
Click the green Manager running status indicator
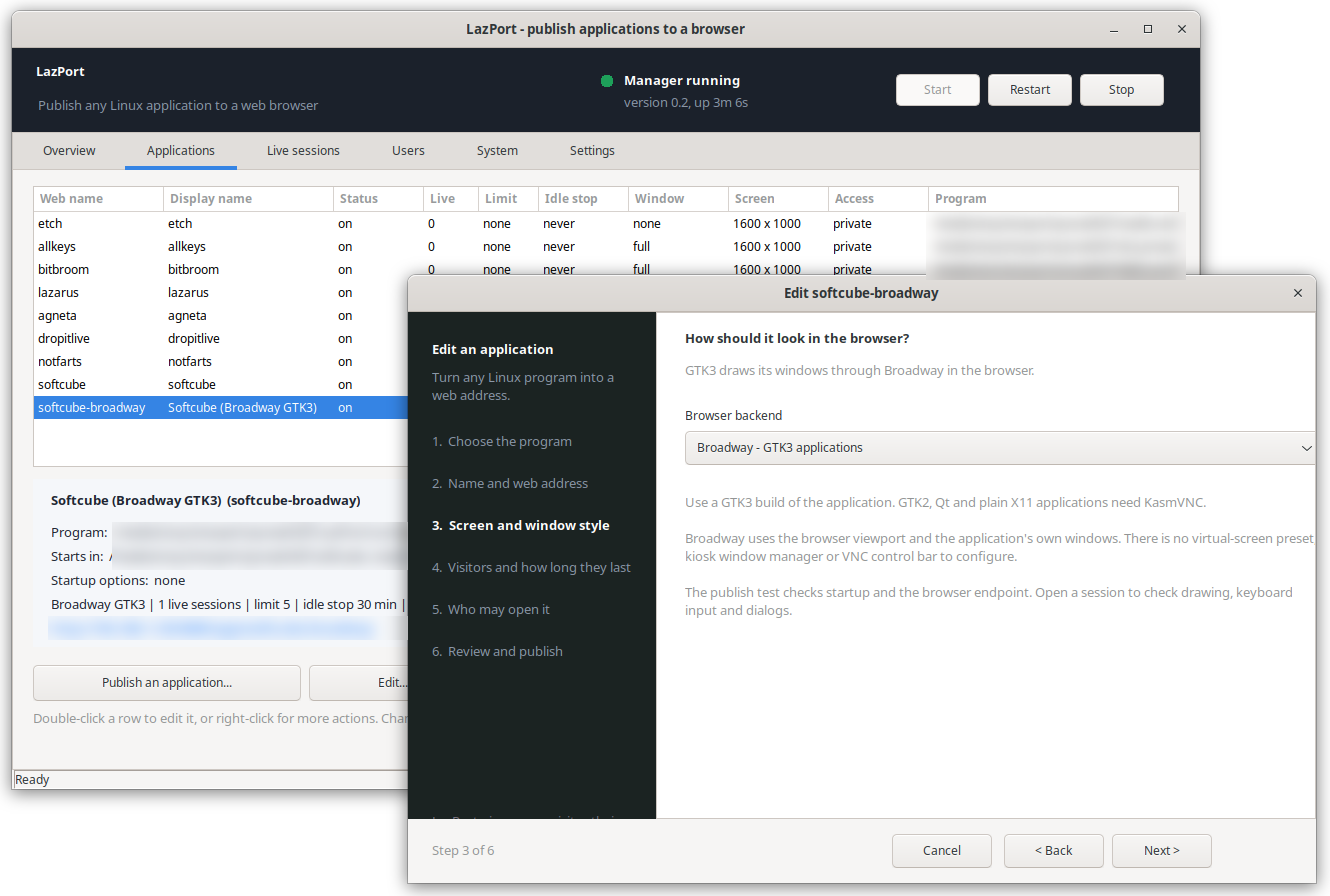607,81
